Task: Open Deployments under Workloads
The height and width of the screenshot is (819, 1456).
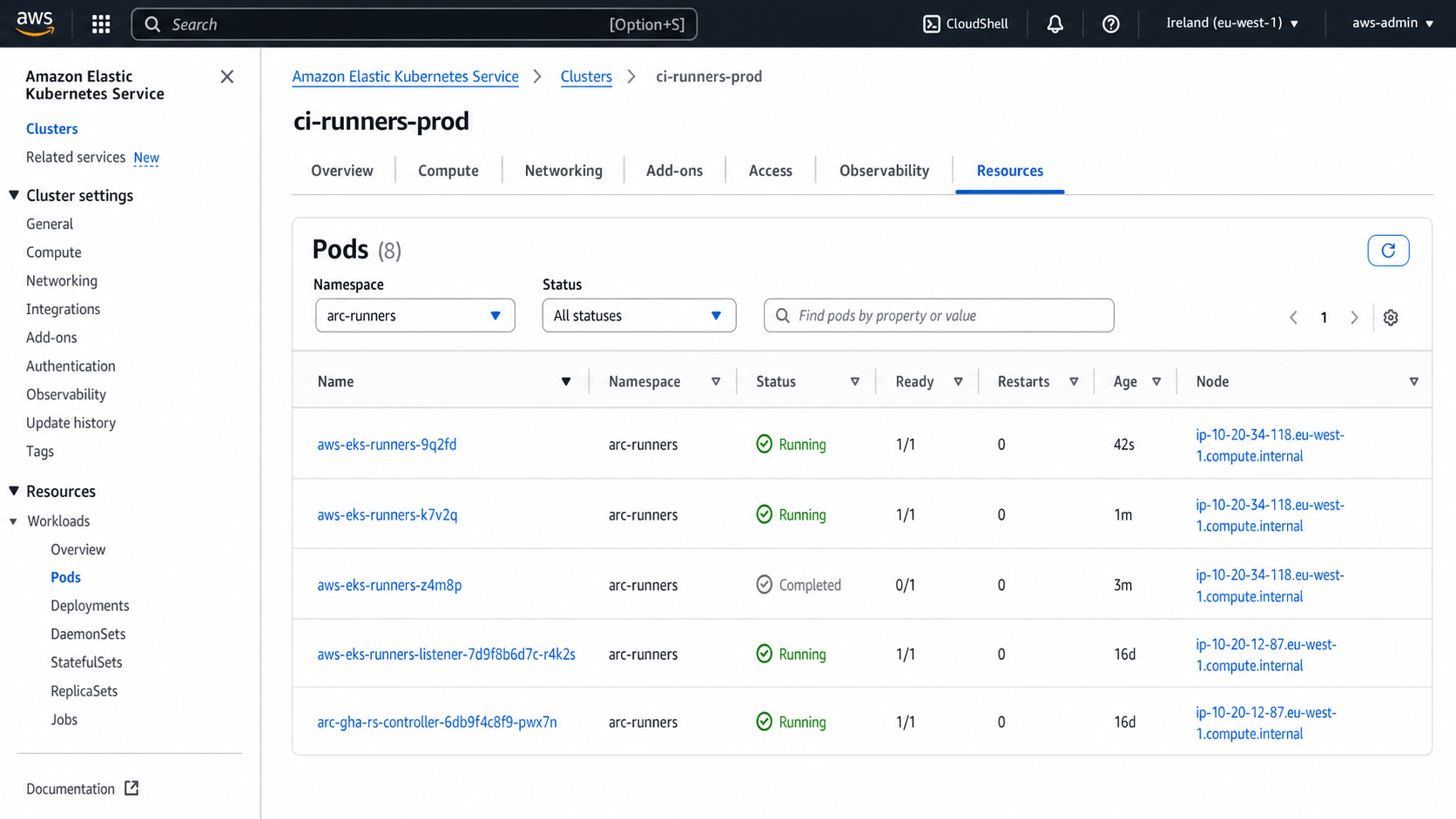Action: pos(90,606)
